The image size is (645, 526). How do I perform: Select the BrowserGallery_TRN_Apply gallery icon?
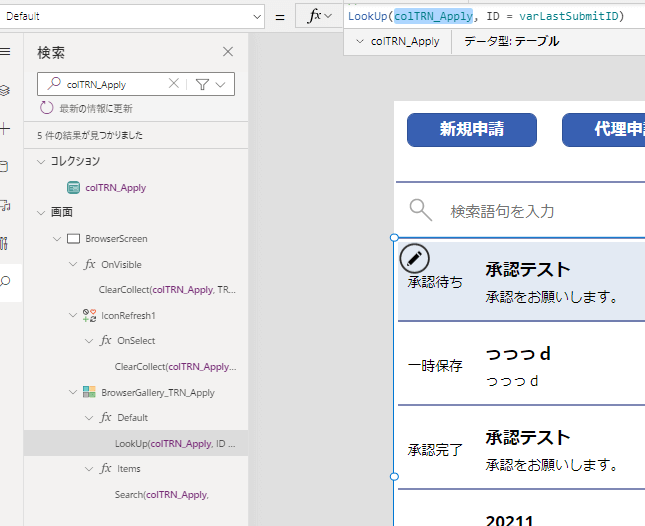pos(89,392)
